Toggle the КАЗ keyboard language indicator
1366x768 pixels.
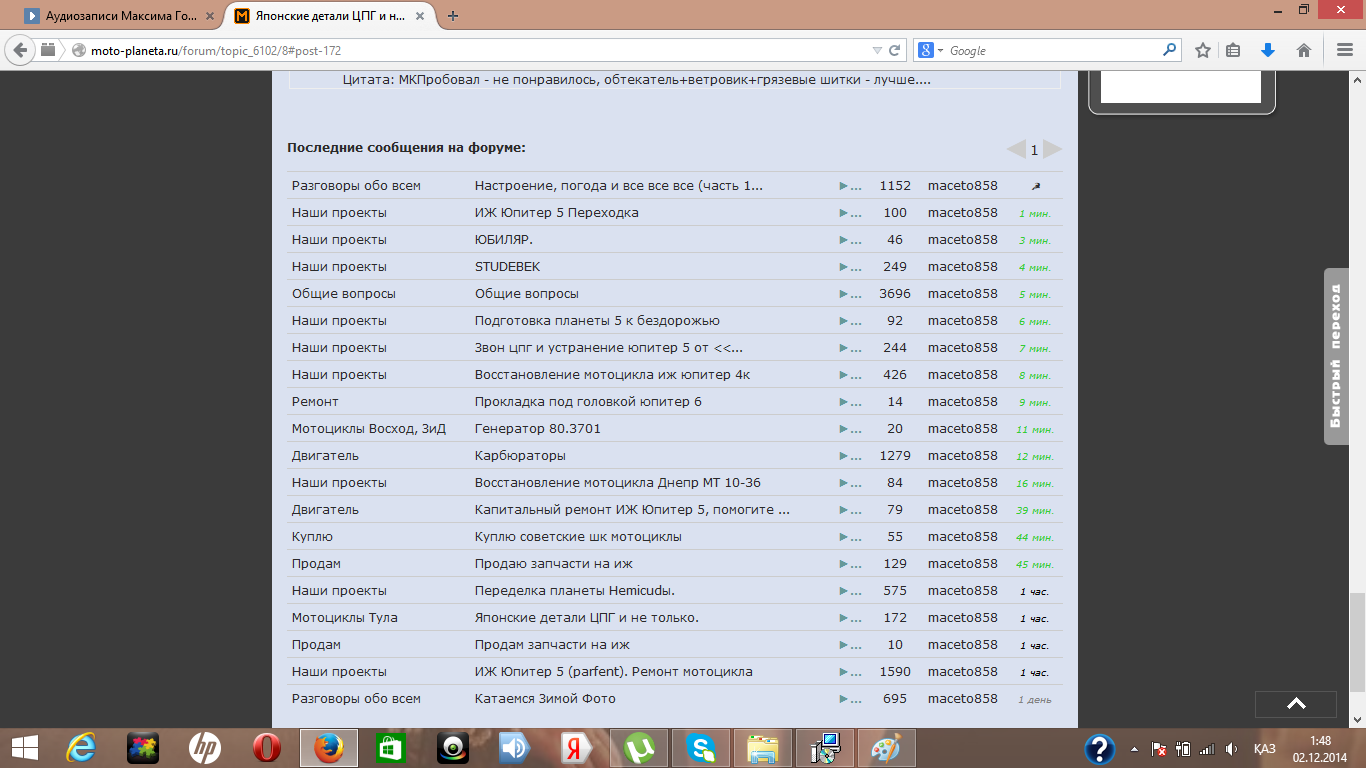click(x=1264, y=749)
